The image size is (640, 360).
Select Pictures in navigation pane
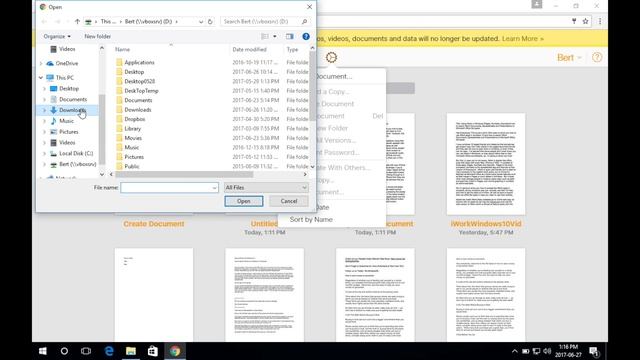click(69, 132)
